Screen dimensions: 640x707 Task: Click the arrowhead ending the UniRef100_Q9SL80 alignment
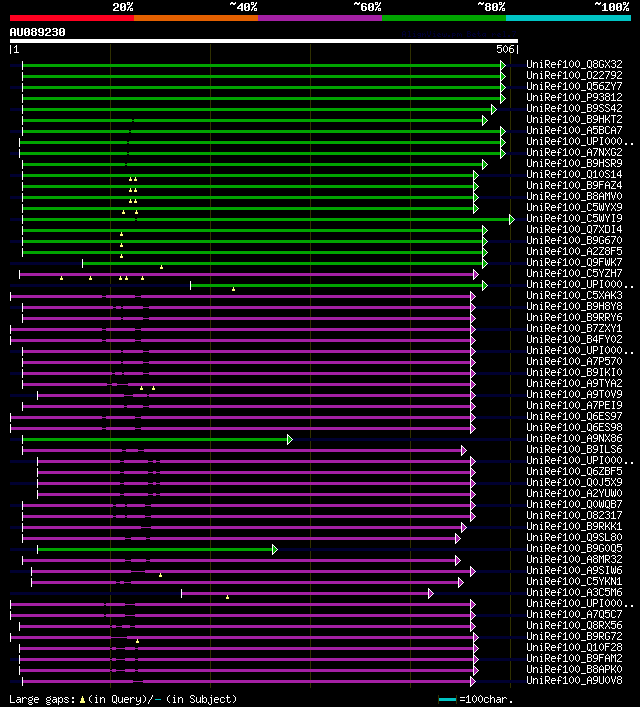pyautogui.click(x=458, y=538)
